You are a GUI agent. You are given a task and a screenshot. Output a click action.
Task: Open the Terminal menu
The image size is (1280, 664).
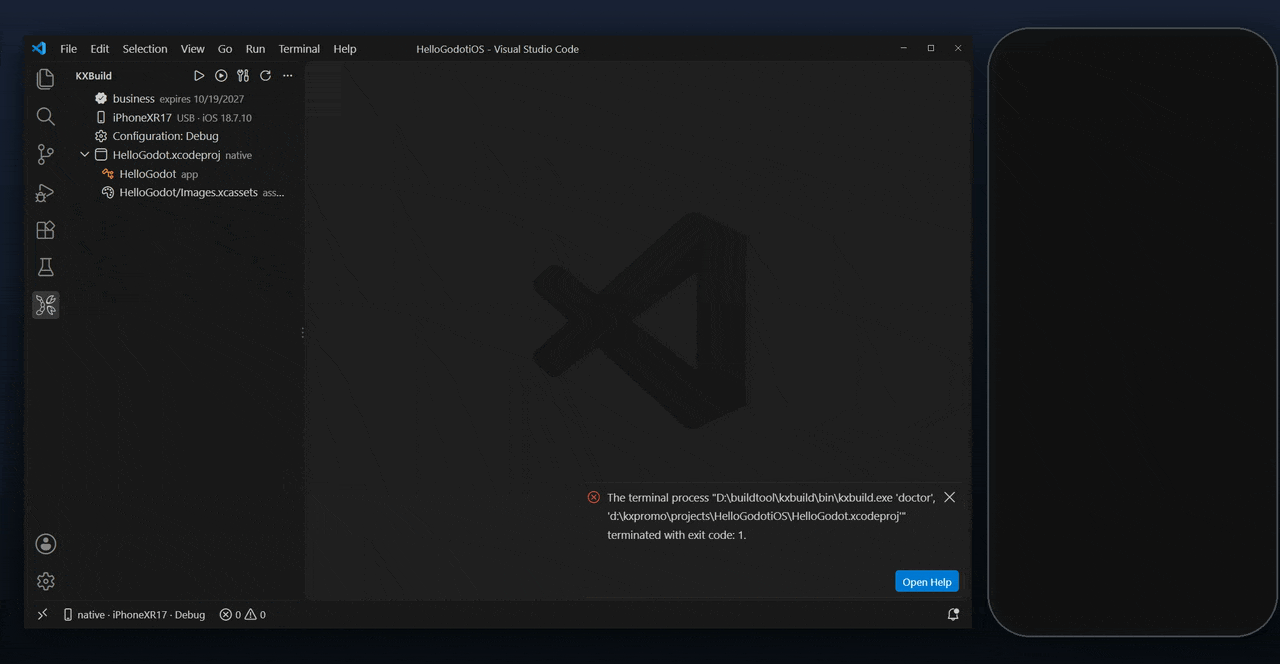[299, 49]
